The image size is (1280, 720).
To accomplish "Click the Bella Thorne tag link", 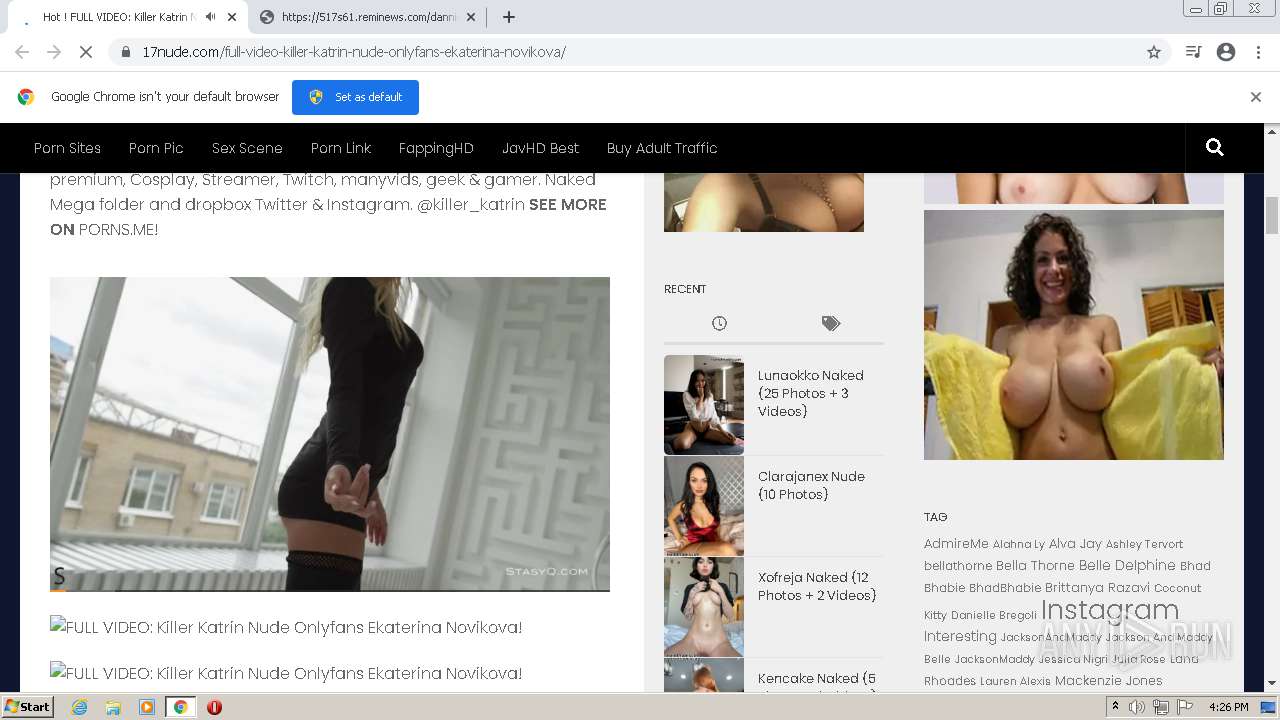I will point(1035,566).
